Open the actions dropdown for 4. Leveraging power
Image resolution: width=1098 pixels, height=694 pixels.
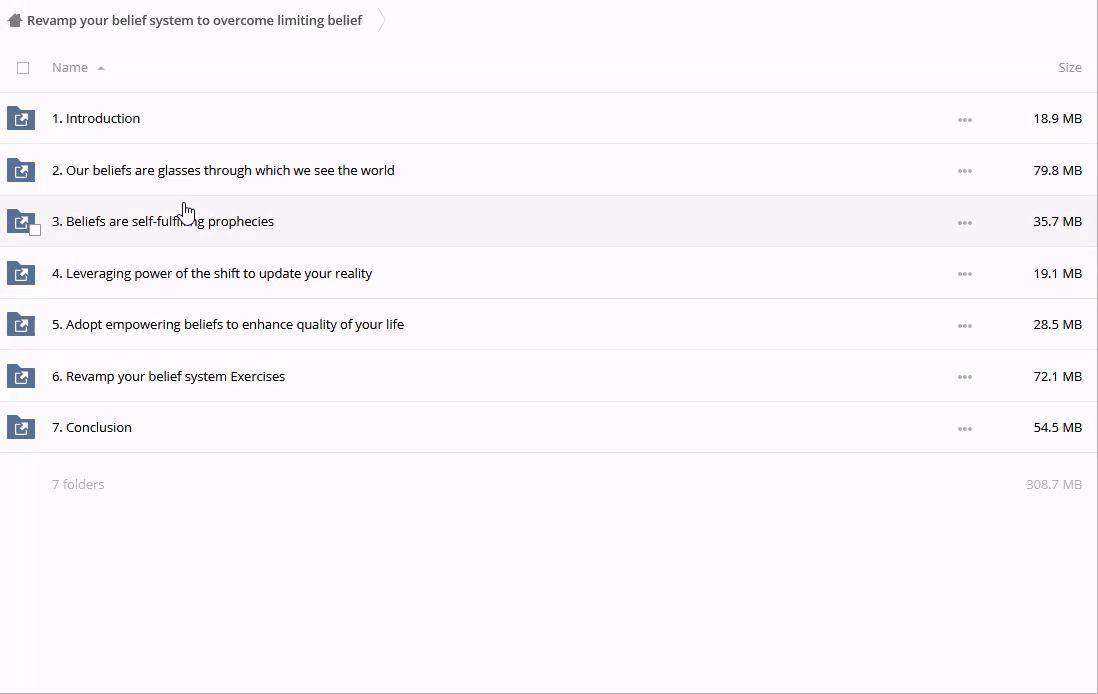964,274
